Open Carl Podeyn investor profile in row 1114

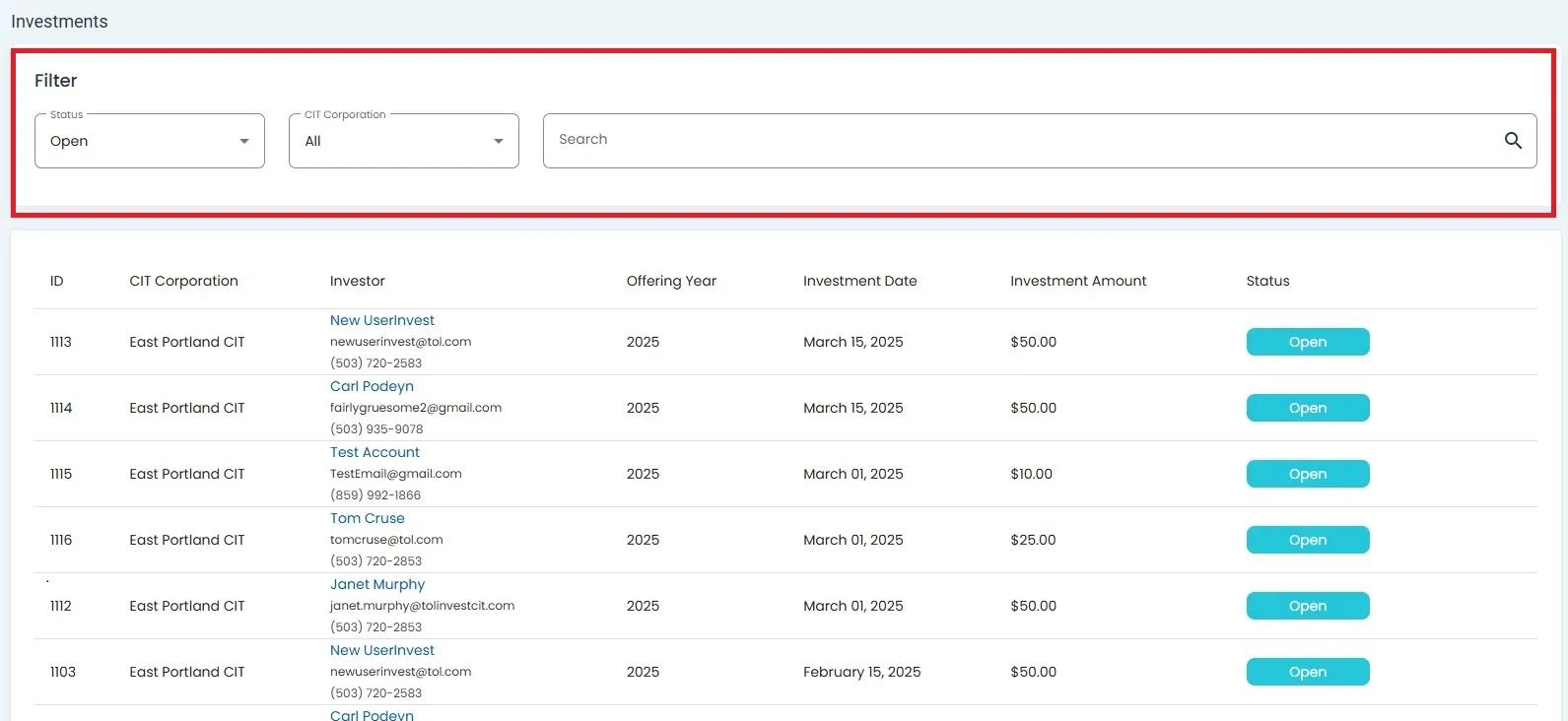372,386
